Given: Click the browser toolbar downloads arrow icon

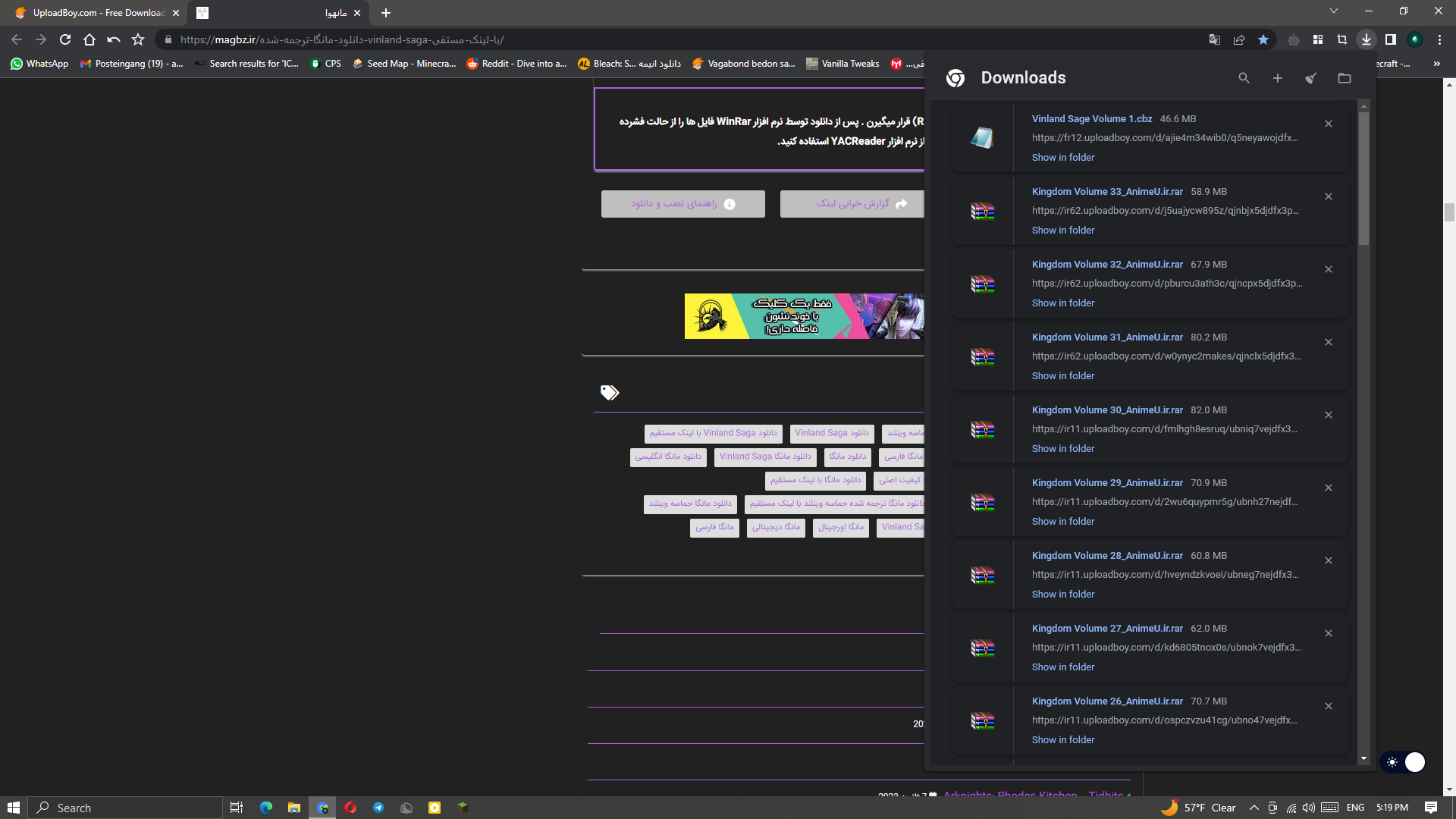Looking at the screenshot, I should pos(1366,39).
